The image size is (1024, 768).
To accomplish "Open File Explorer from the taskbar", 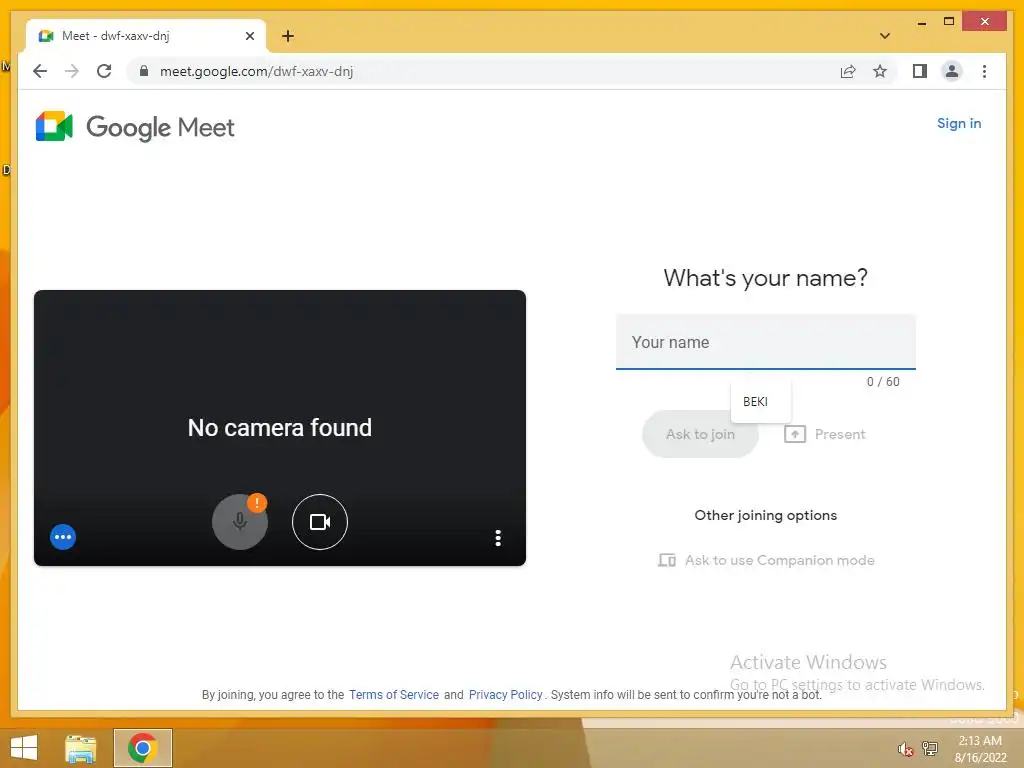I will point(81,748).
